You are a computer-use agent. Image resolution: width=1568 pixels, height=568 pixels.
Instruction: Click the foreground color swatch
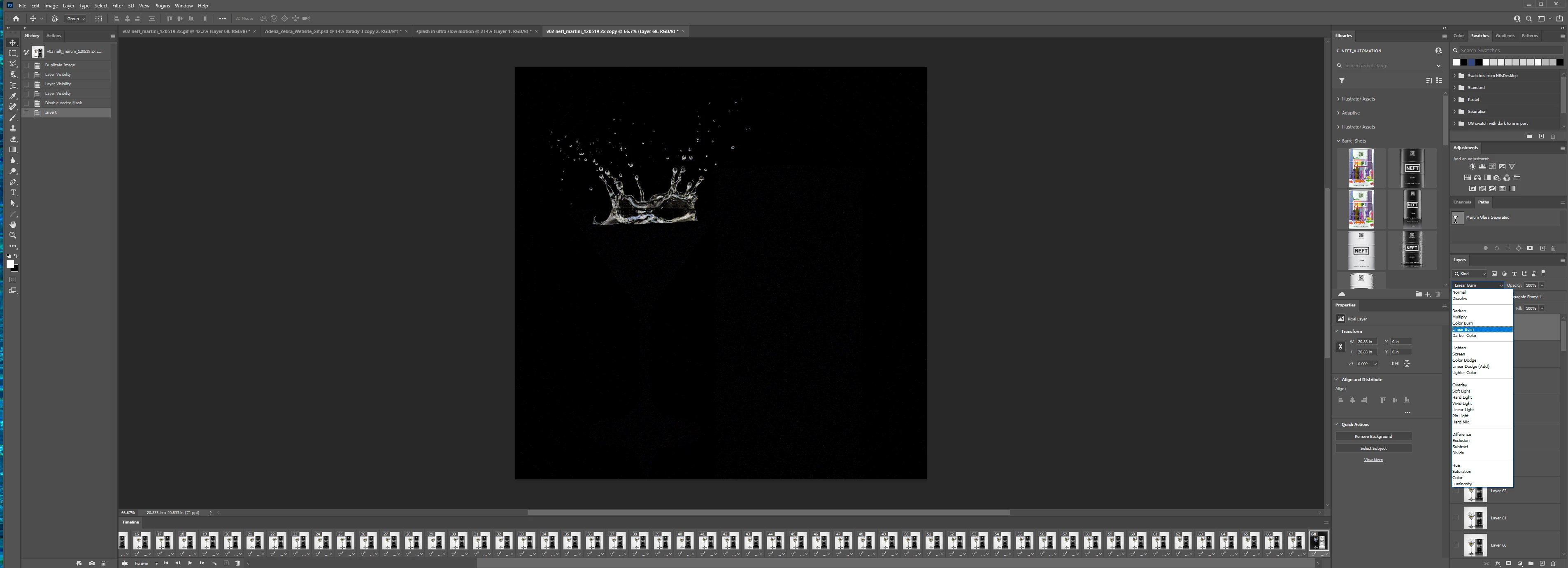pos(10,264)
